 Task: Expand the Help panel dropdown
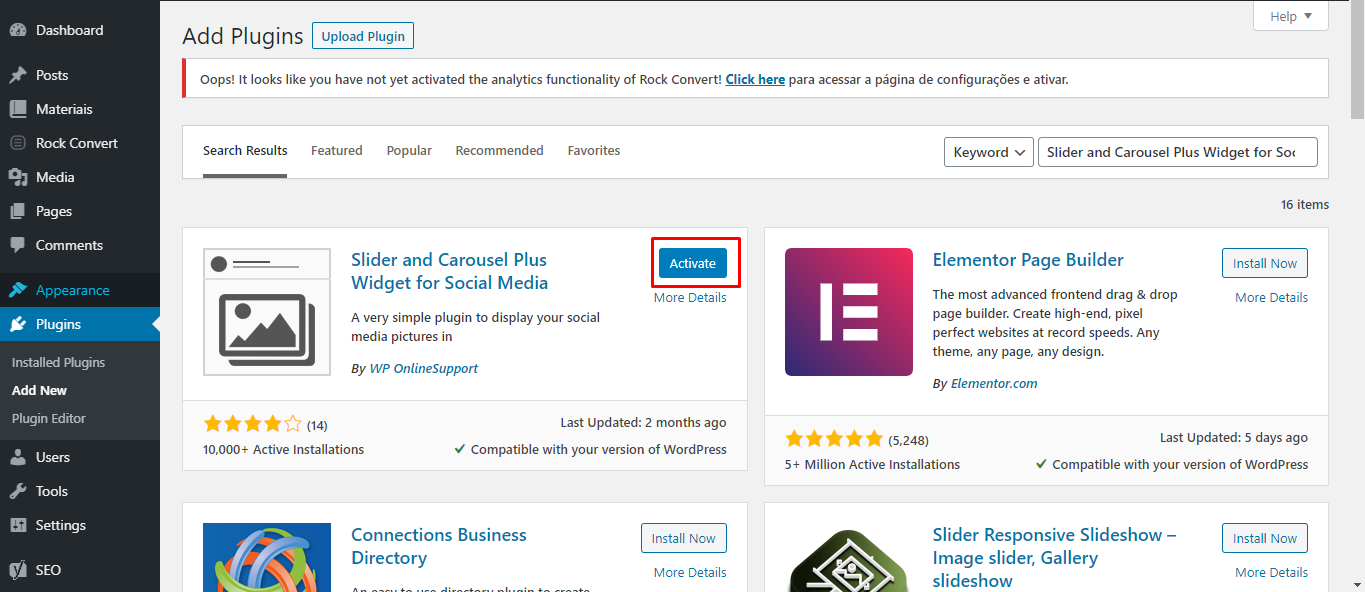(x=1291, y=16)
